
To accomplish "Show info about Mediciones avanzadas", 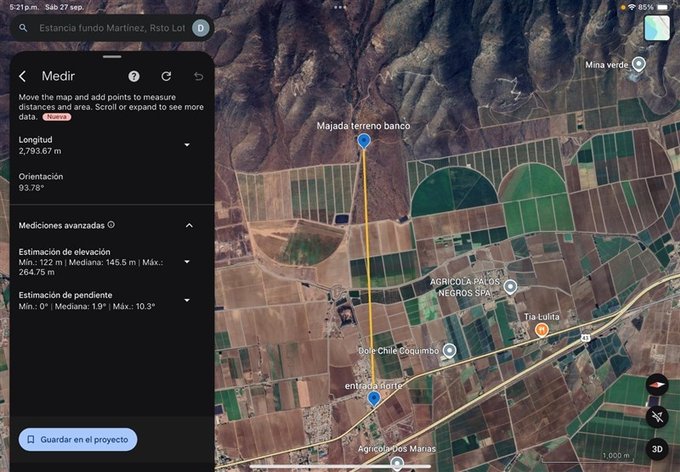I will [111, 225].
